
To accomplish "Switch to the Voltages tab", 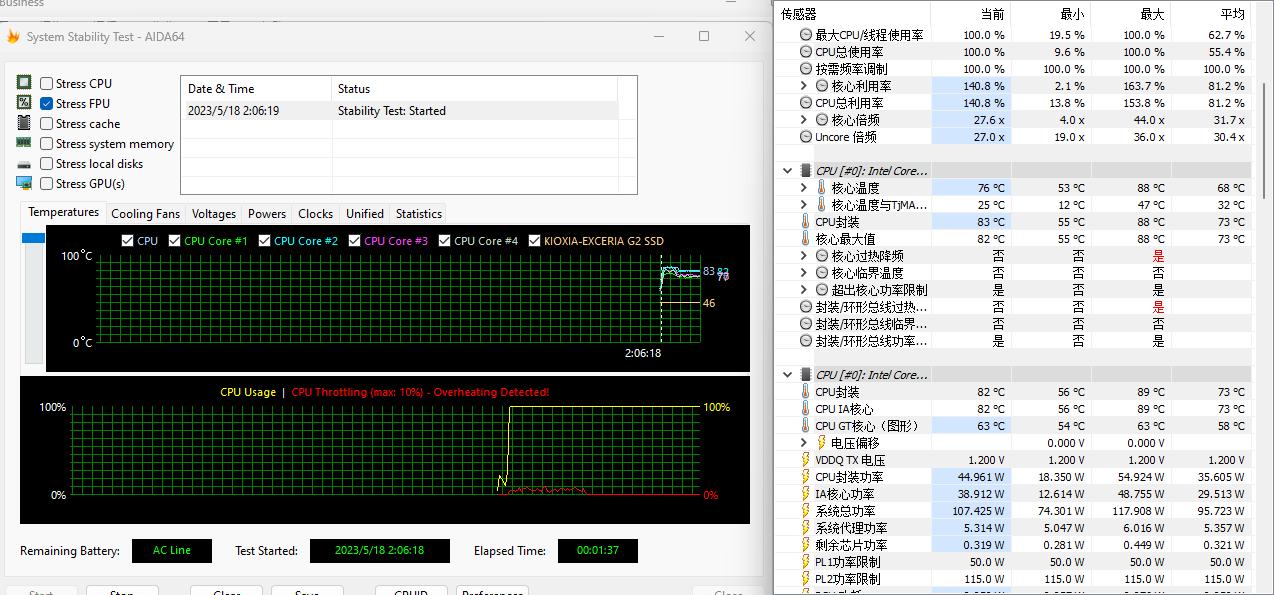I will 213,213.
